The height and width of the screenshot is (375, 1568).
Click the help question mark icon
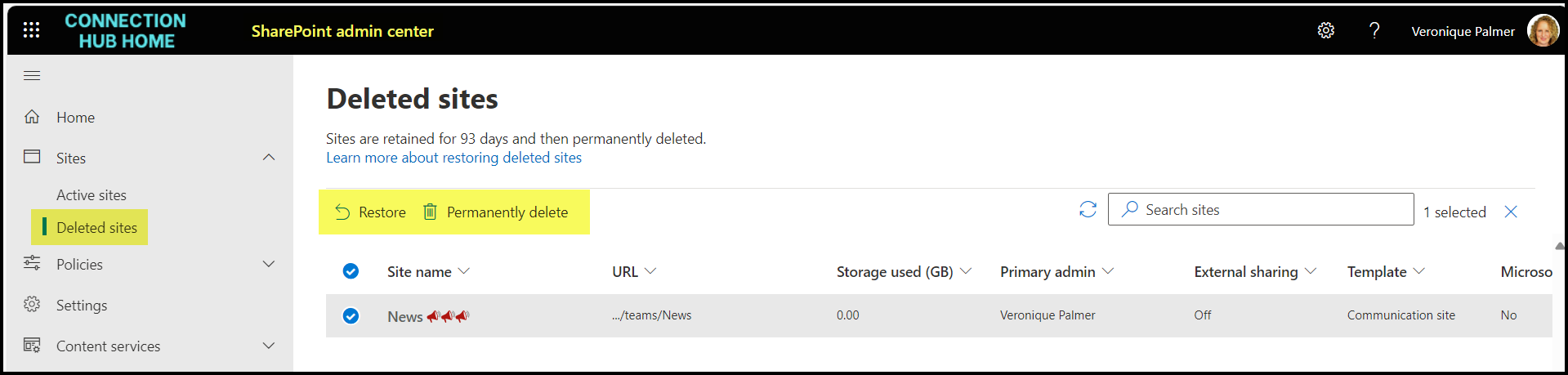click(1374, 31)
